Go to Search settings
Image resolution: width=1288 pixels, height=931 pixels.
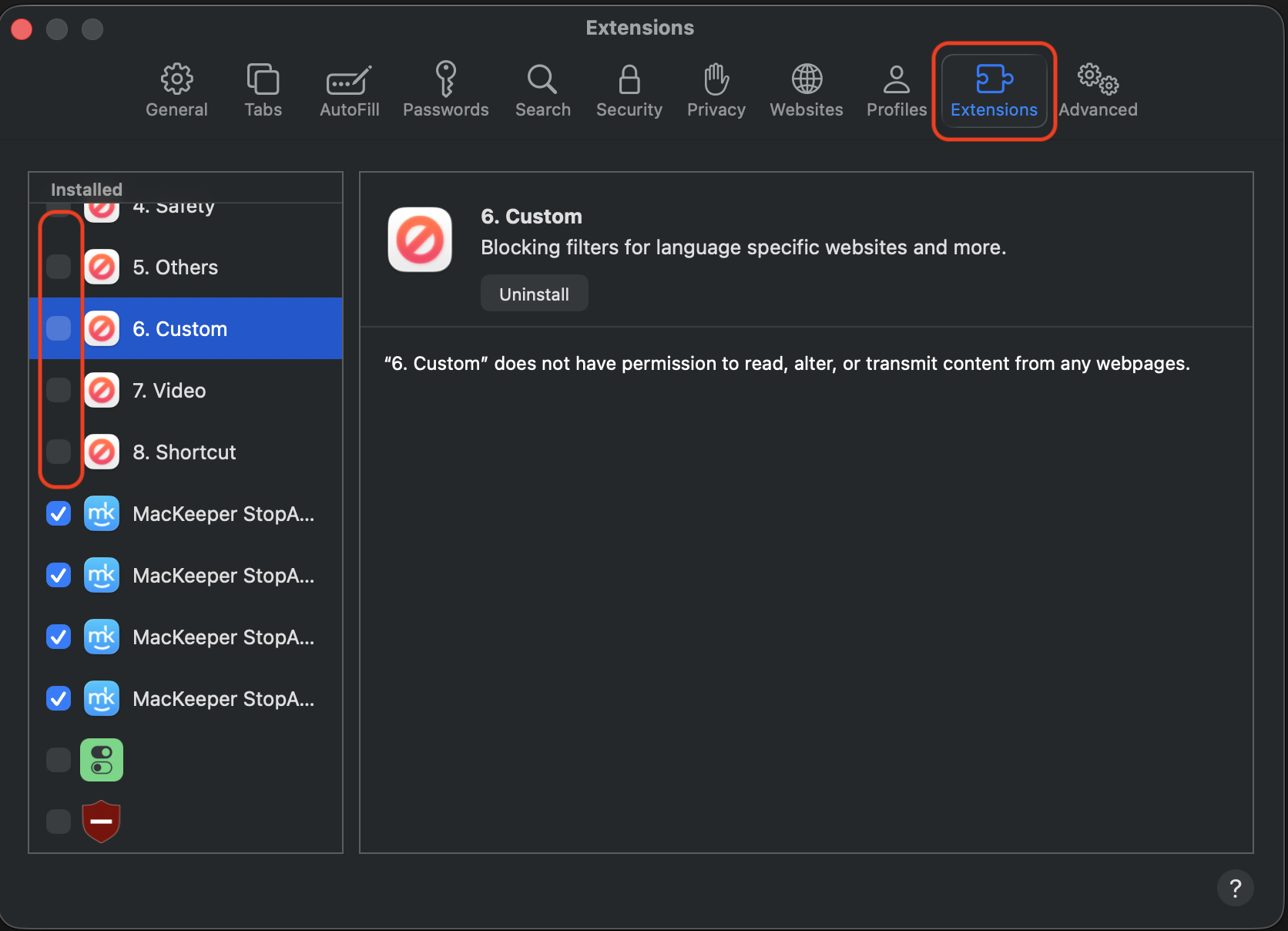click(542, 90)
